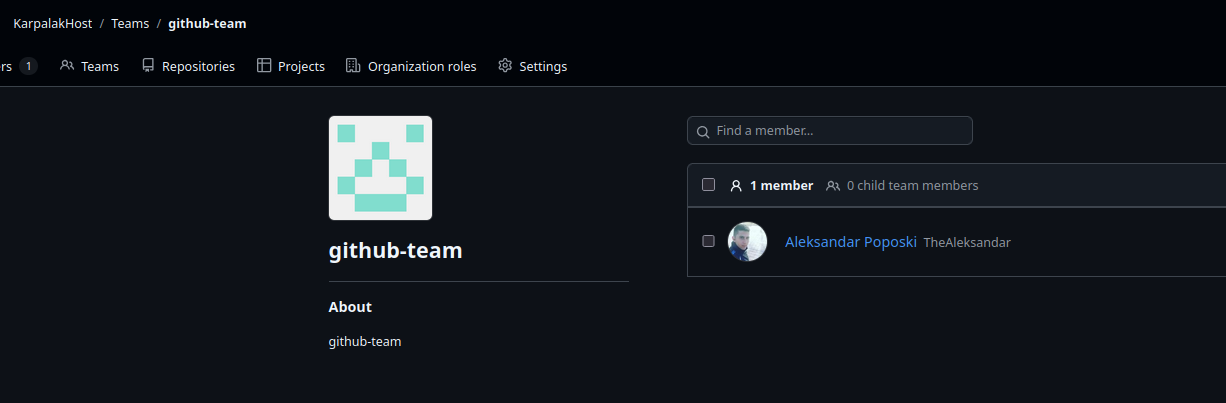The width and height of the screenshot is (1226, 403).
Task: Open KarpalakHost organization breadcrumb link
Action: (x=52, y=23)
